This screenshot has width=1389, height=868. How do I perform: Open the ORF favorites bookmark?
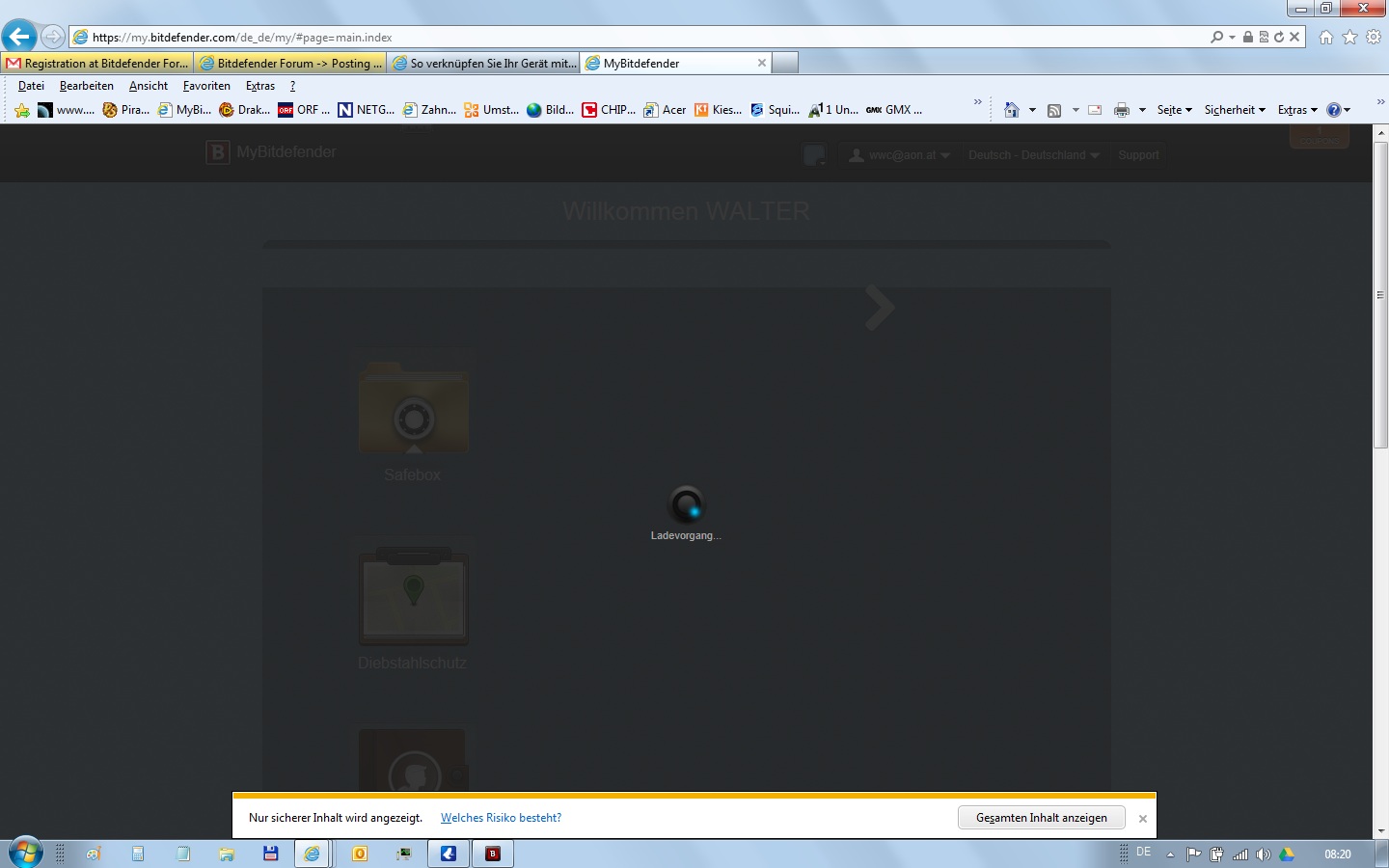click(x=304, y=110)
